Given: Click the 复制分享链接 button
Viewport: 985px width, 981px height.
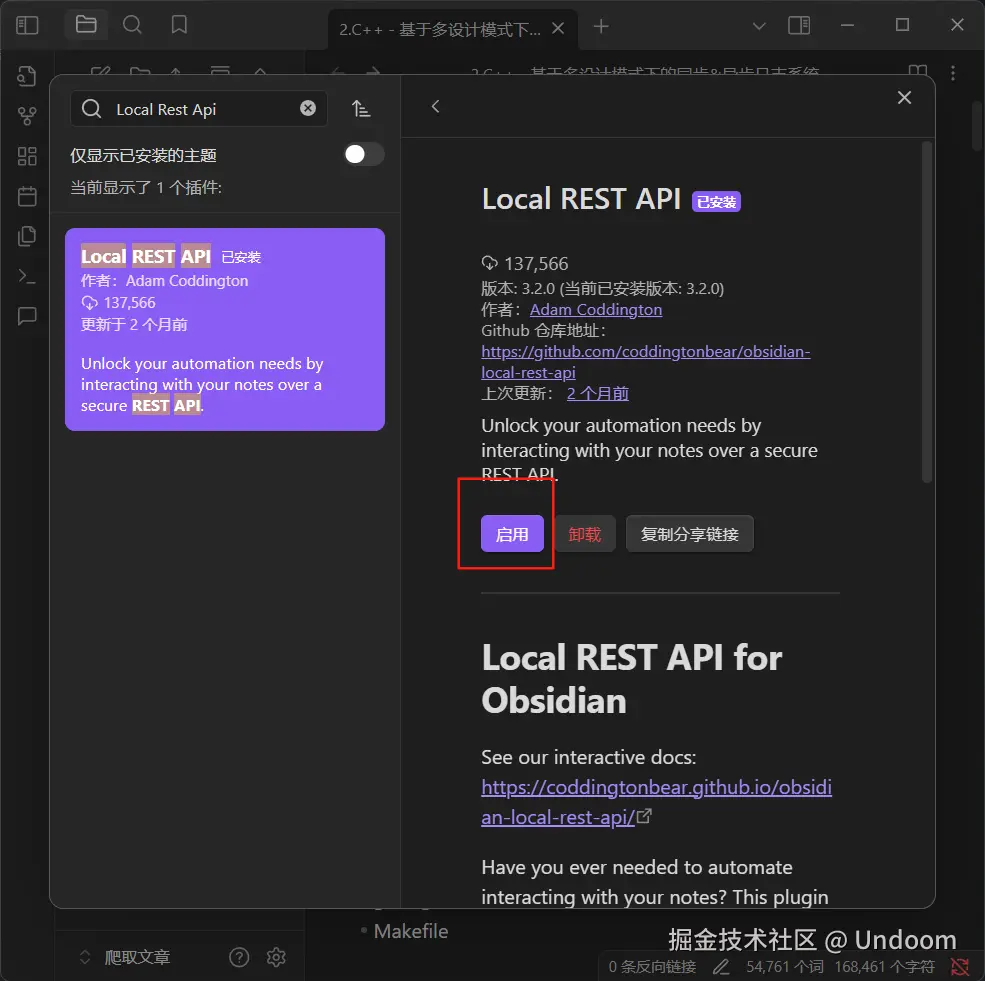Looking at the screenshot, I should (689, 534).
